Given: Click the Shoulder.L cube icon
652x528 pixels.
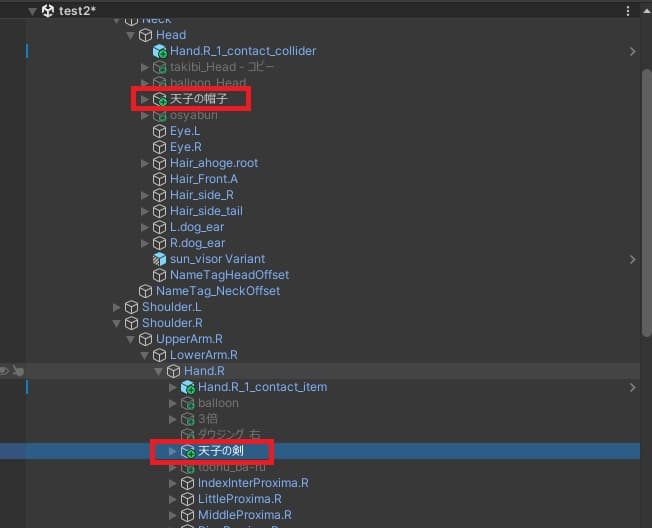Looking at the screenshot, I should pyautogui.click(x=131, y=307).
